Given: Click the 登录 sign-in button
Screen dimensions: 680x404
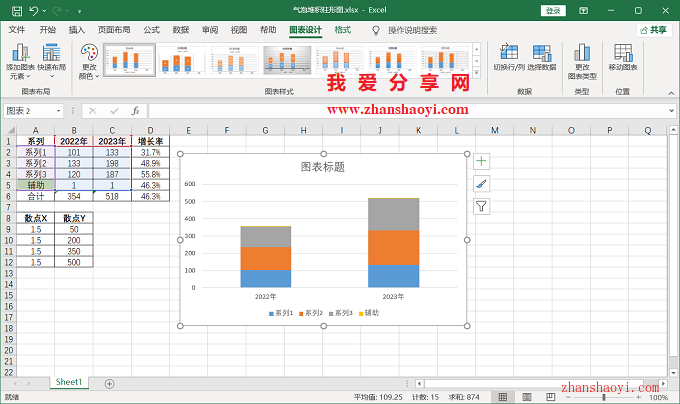Looking at the screenshot, I should (553, 10).
